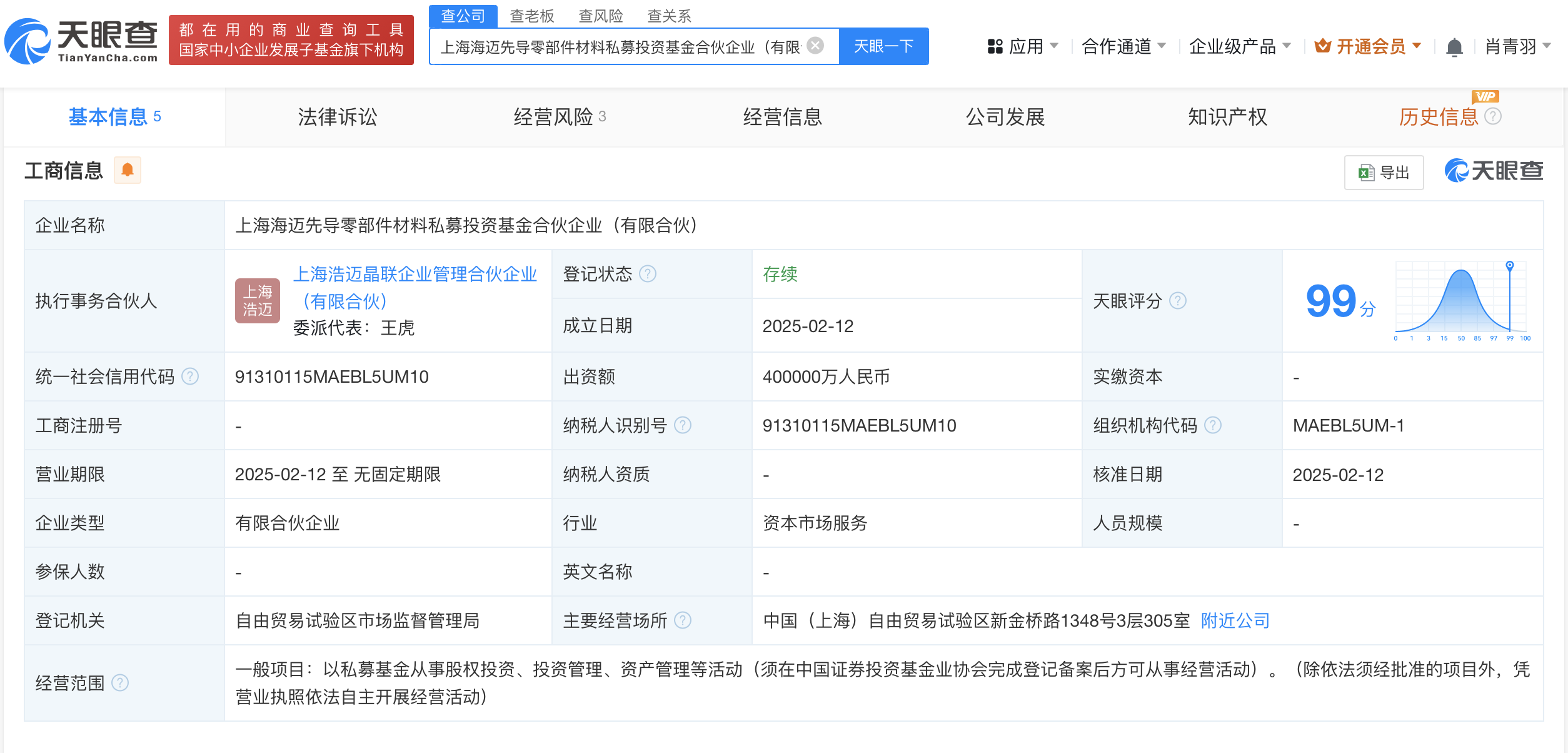1568x753 pixels.
Task: Click the orange alert bell beside 工商信息
Action: 128,170
